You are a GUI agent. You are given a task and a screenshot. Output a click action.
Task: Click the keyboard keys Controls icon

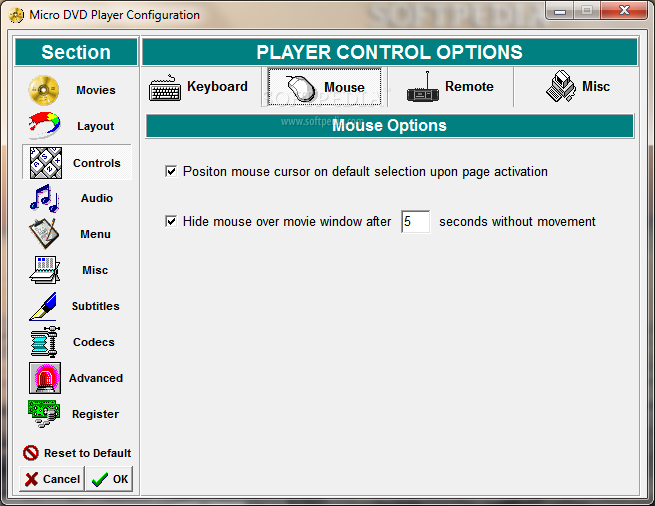click(x=46, y=163)
